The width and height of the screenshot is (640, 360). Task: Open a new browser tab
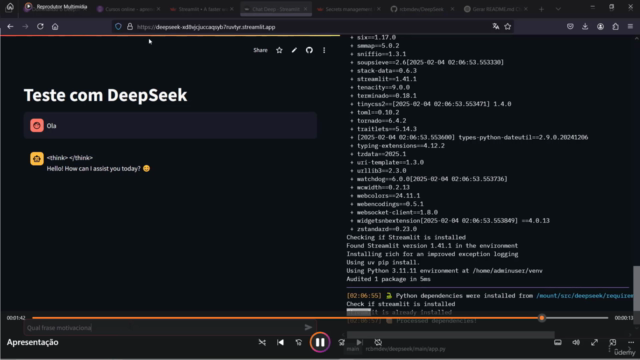pyautogui.click(x=541, y=9)
